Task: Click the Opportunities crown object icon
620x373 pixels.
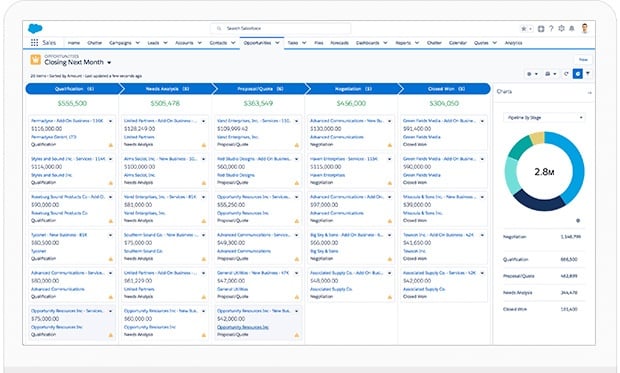Action: coord(36,60)
